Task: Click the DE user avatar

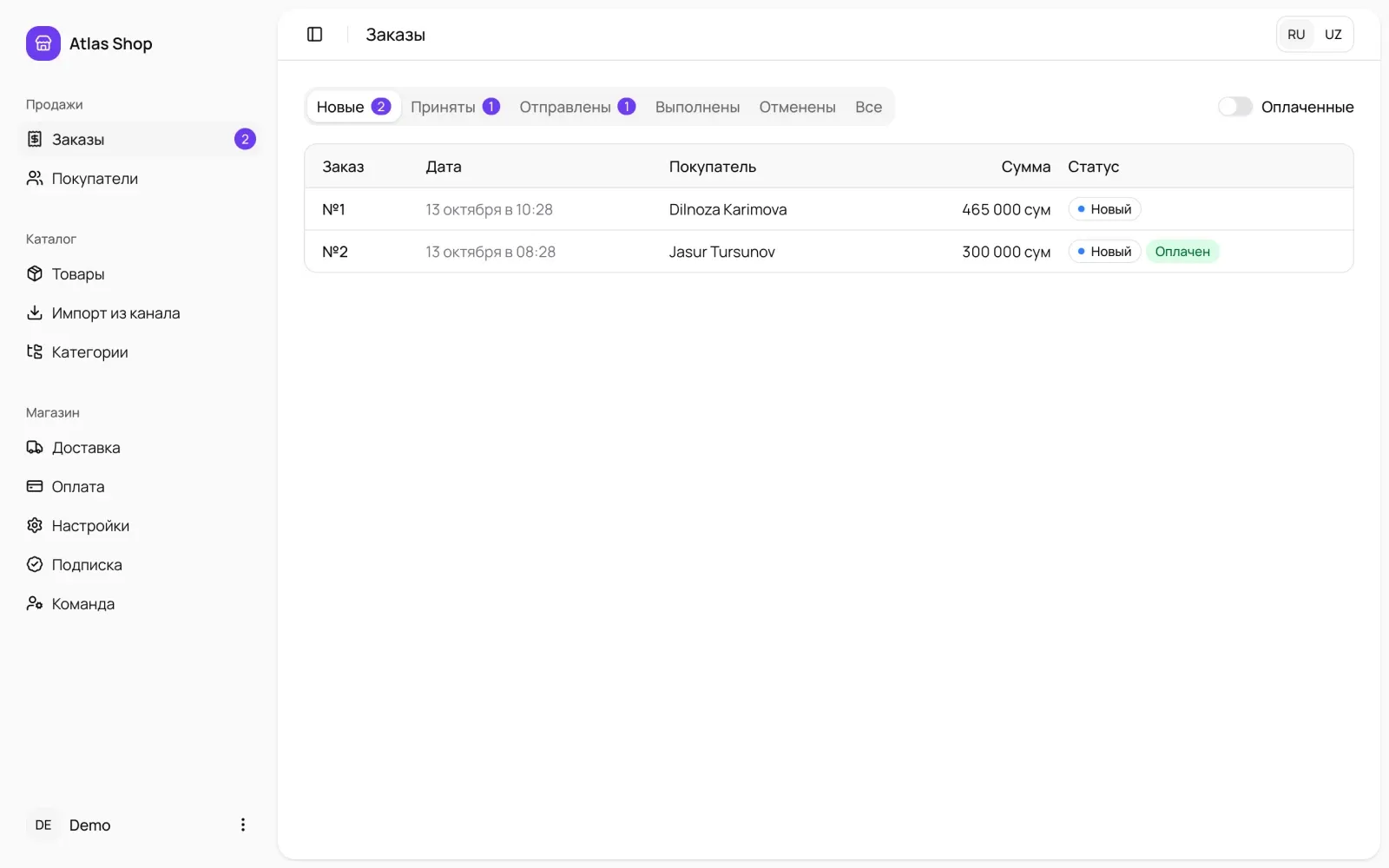Action: (43, 825)
